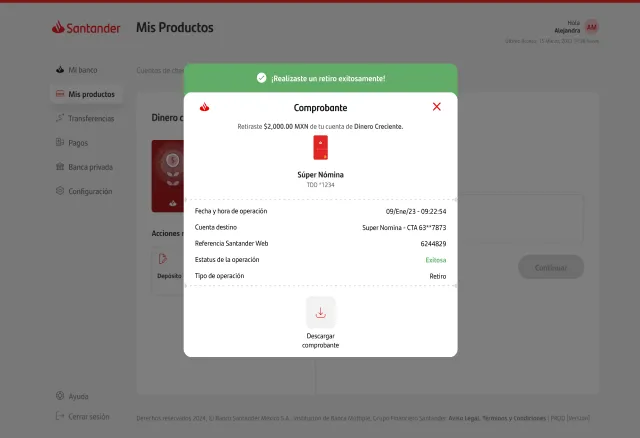Image resolution: width=640 pixels, height=438 pixels.
Task: Click the red Súper Nómina card icon
Action: (x=320, y=147)
